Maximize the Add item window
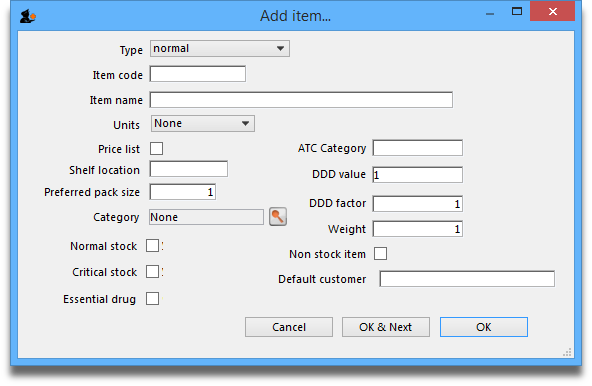Viewport: 592px width, 386px height. click(517, 11)
